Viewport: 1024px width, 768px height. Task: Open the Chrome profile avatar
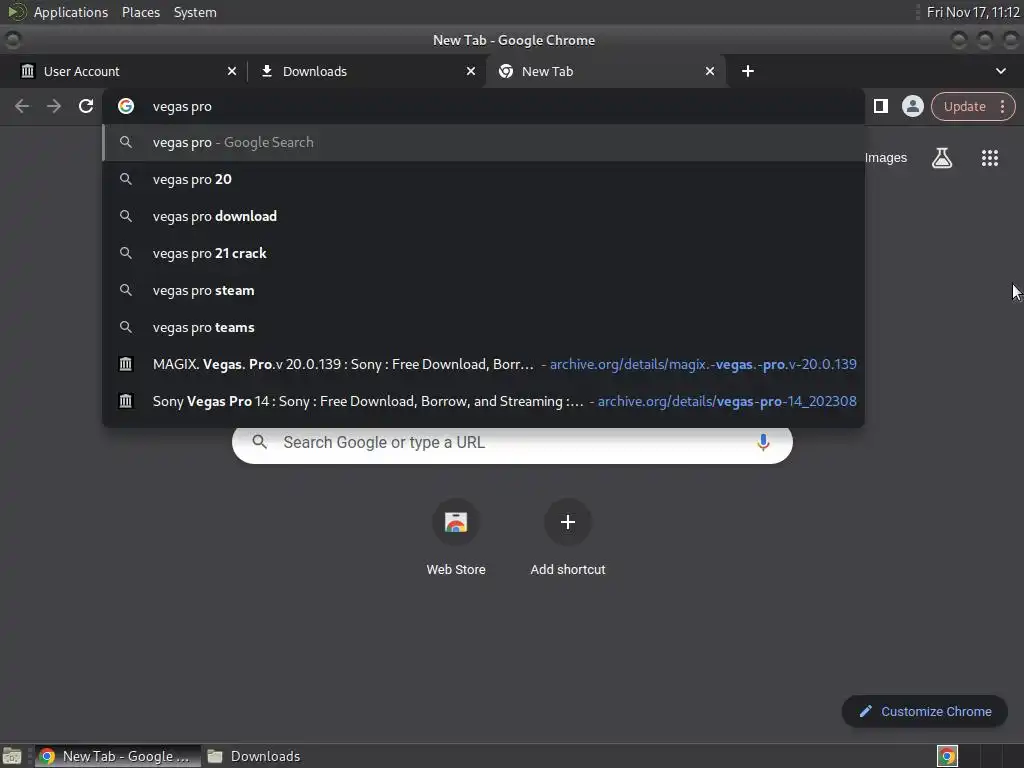click(x=912, y=106)
